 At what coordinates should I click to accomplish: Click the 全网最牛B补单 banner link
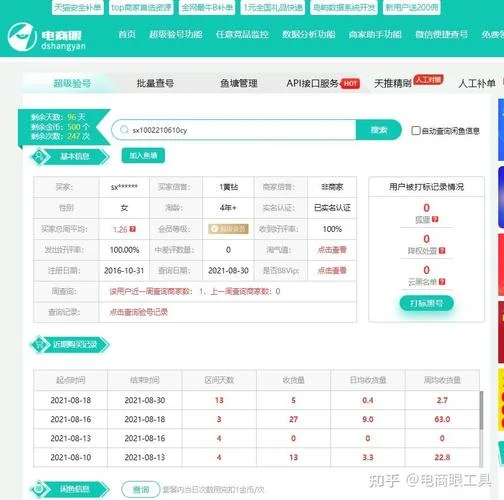pos(207,7)
